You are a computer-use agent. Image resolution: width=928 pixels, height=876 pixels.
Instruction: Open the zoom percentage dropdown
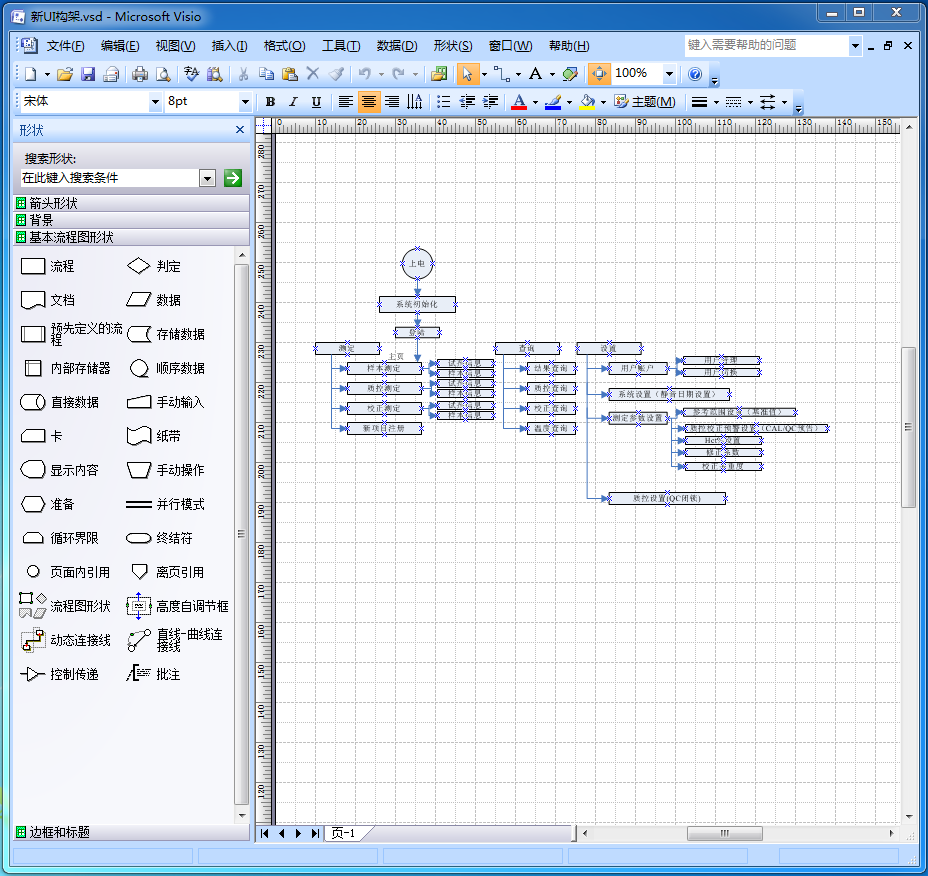669,74
